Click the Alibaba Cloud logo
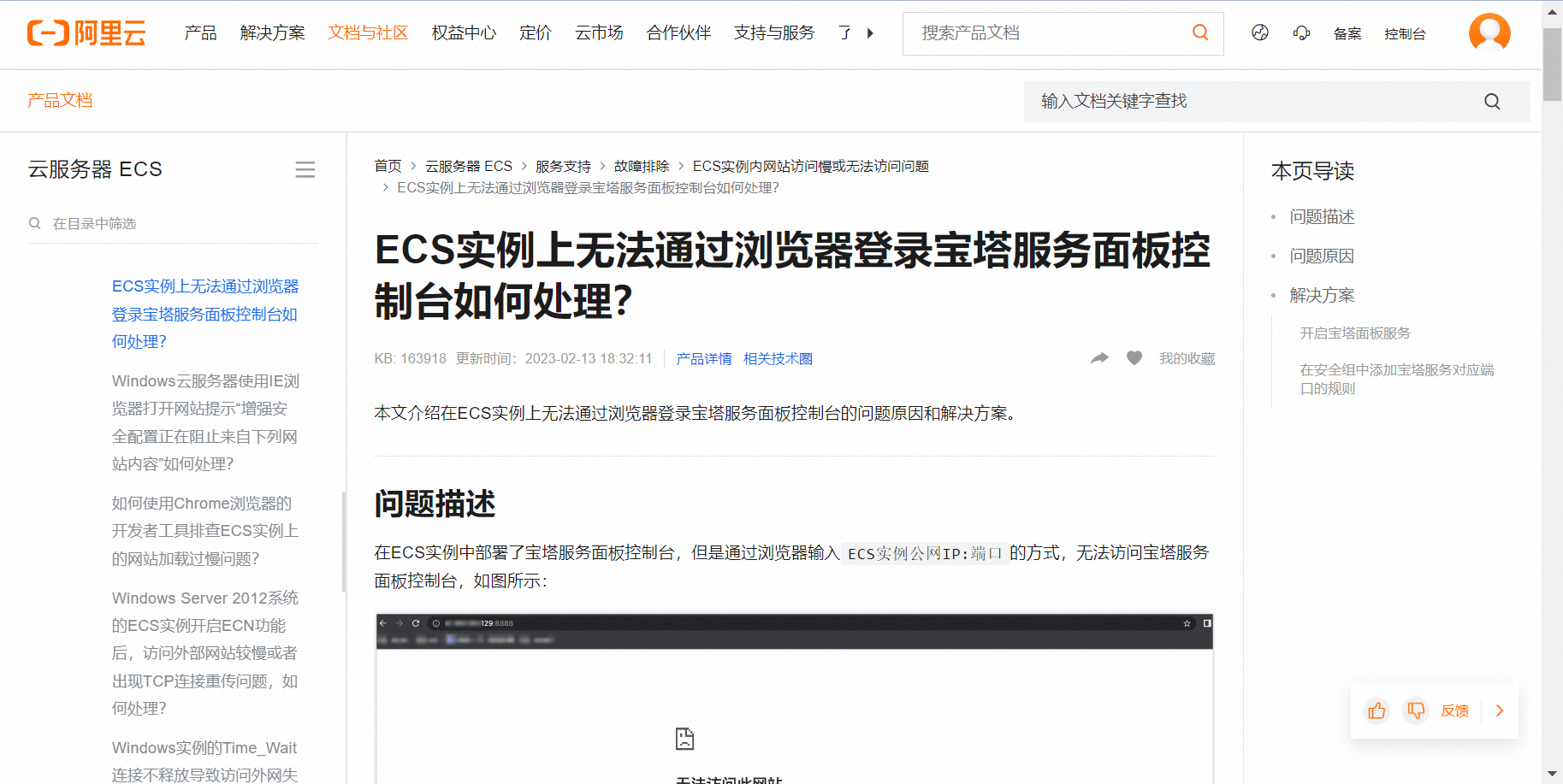 pos(86,33)
